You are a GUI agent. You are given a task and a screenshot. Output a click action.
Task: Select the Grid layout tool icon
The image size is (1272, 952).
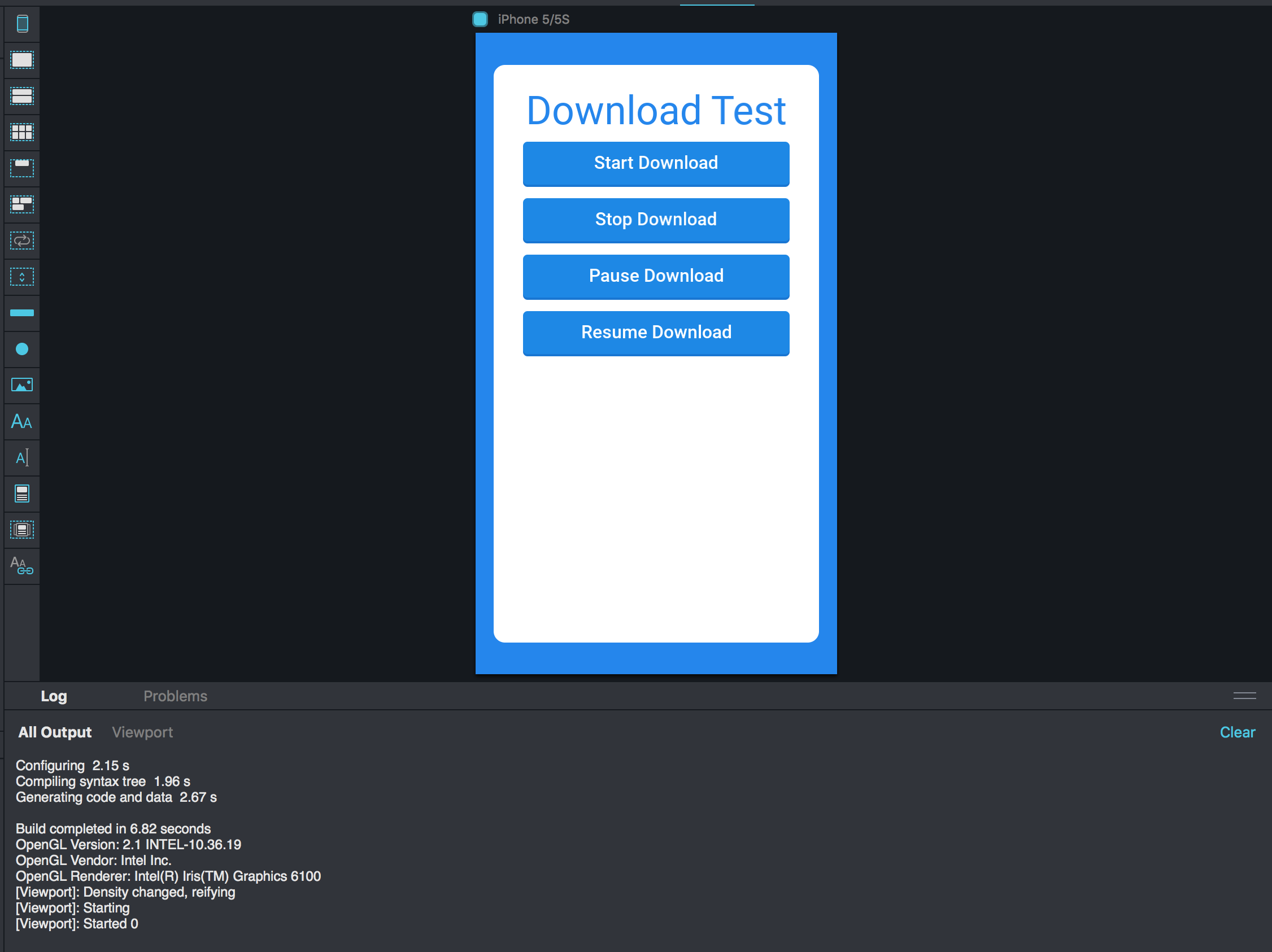(22, 132)
